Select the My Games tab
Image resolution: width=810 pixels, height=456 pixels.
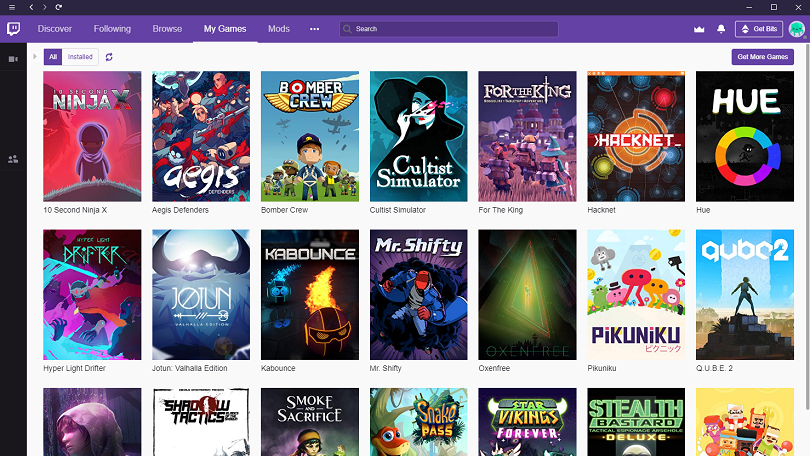[x=225, y=29]
